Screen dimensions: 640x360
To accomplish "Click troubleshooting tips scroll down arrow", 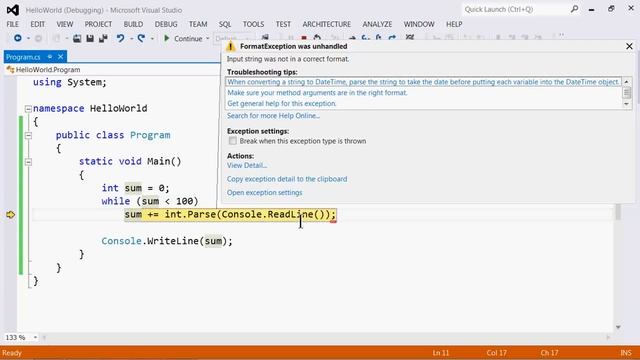I will [x=627, y=104].
